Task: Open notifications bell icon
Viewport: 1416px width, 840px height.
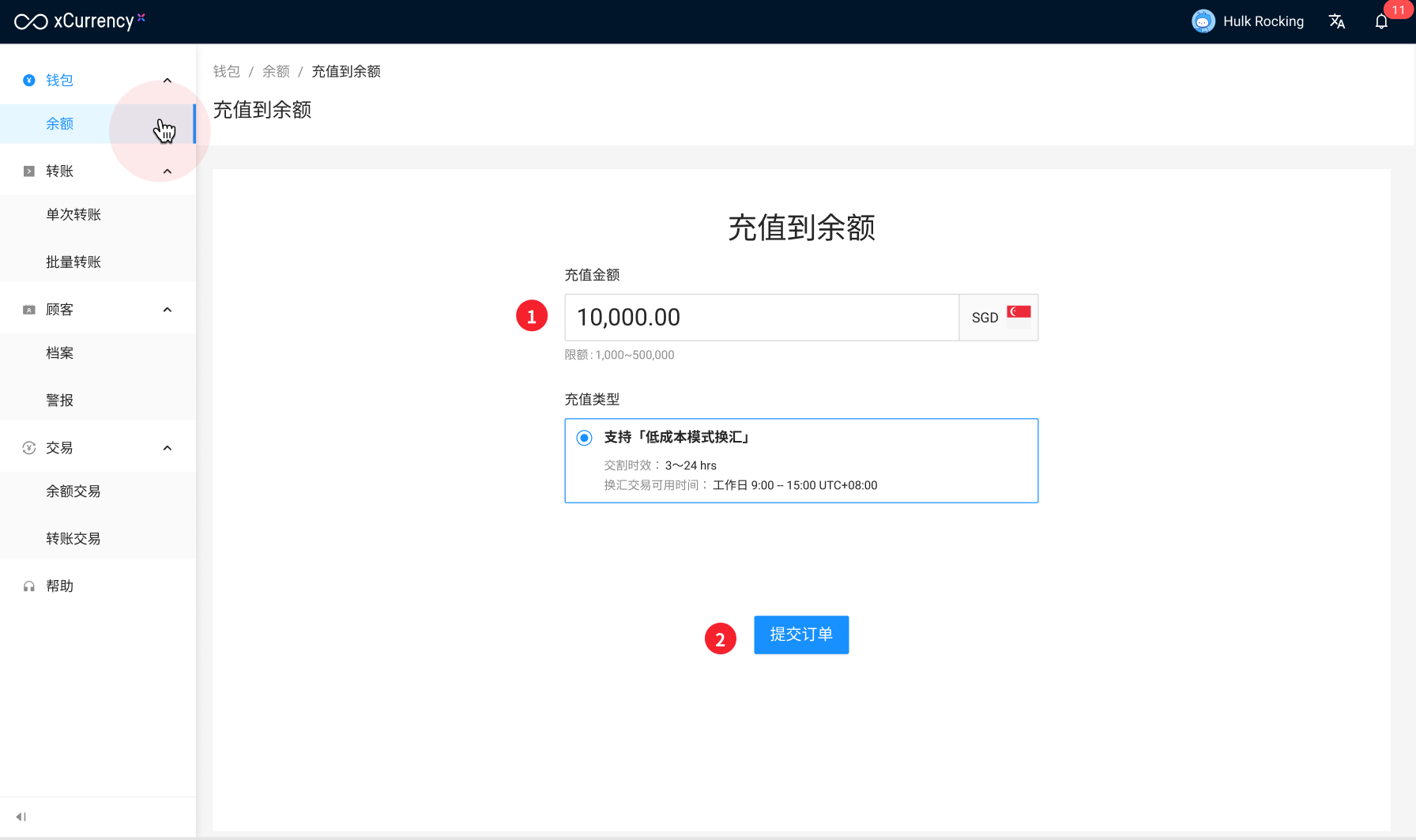Action: tap(1381, 21)
